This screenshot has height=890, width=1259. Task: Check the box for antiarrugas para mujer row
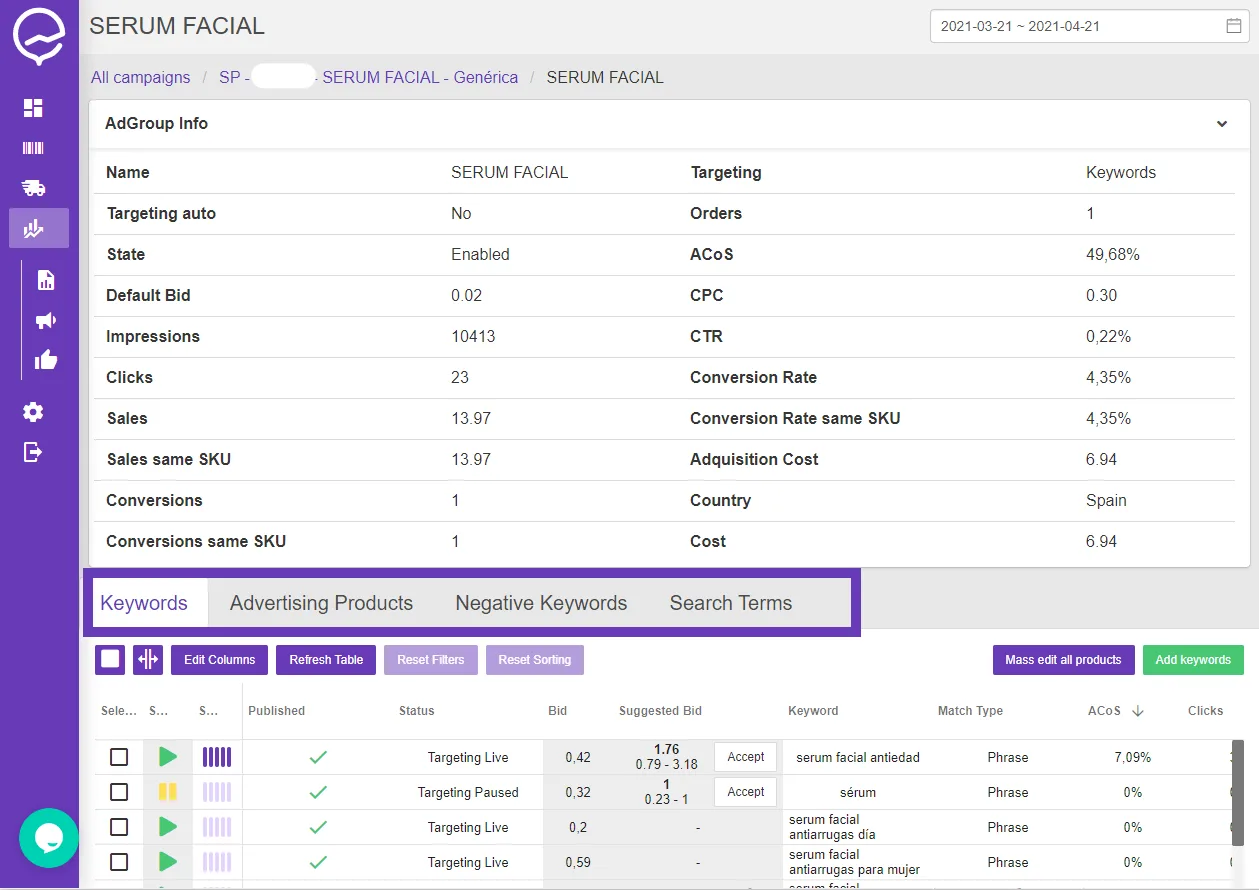click(x=119, y=862)
